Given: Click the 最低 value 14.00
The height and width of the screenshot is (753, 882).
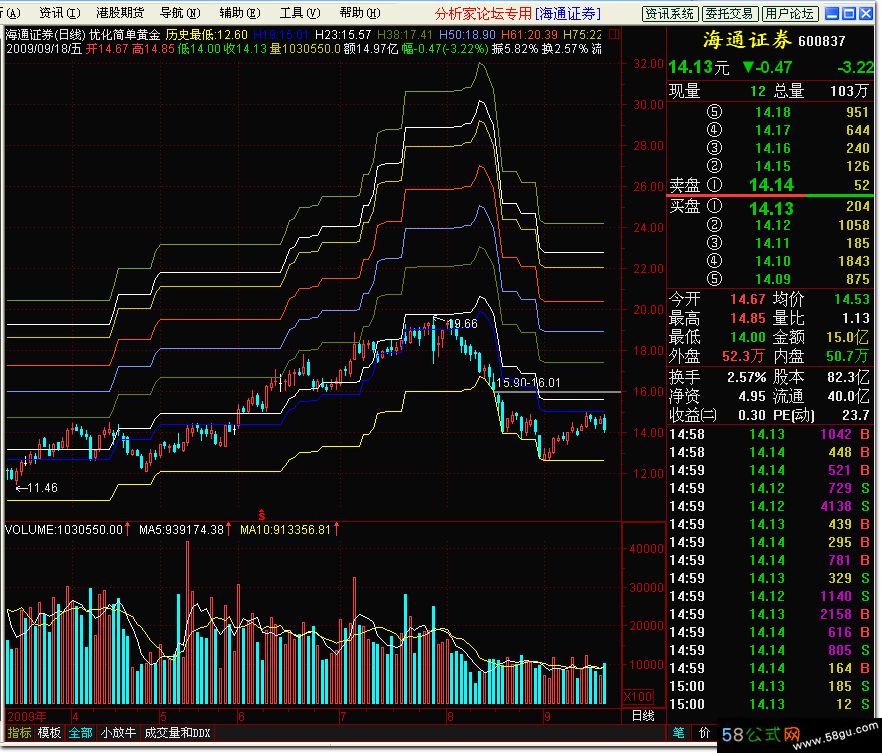Looking at the screenshot, I should point(748,337).
